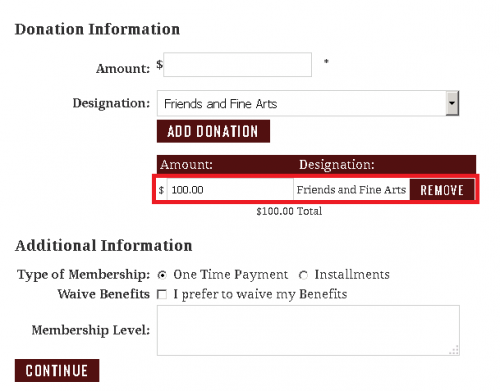Click the ADD DONATION button

pyautogui.click(x=213, y=131)
